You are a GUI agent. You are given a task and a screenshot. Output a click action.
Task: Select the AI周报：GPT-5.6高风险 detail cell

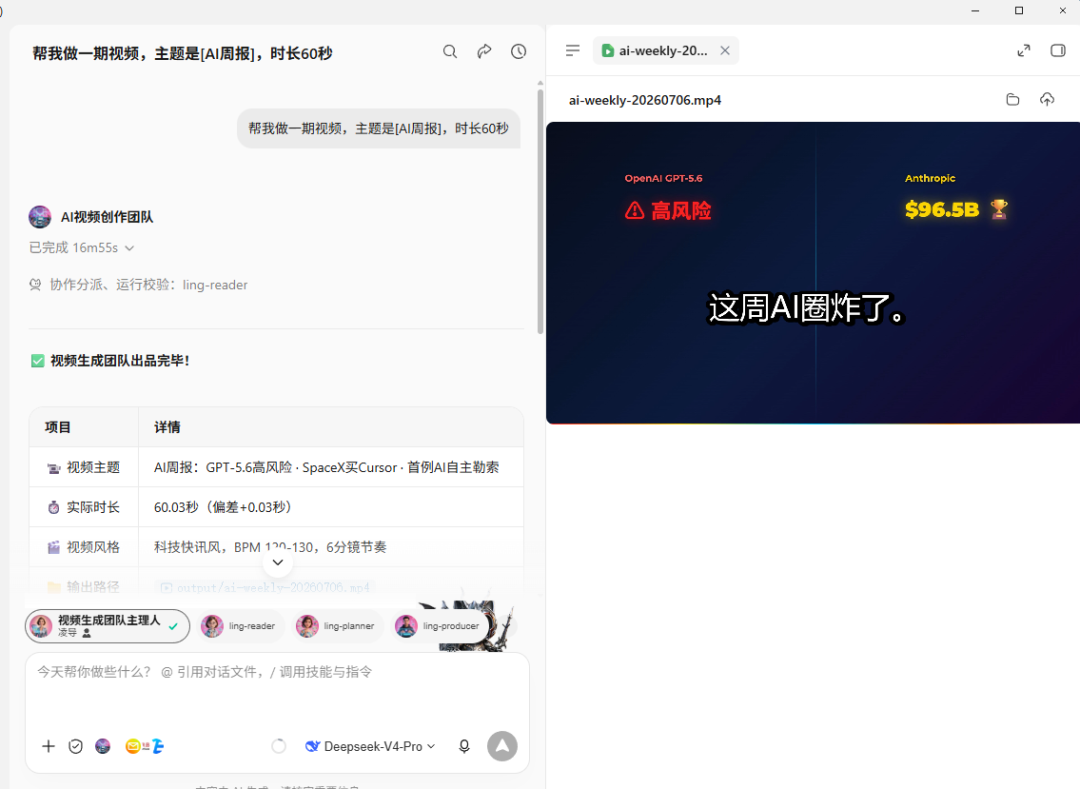(331, 467)
